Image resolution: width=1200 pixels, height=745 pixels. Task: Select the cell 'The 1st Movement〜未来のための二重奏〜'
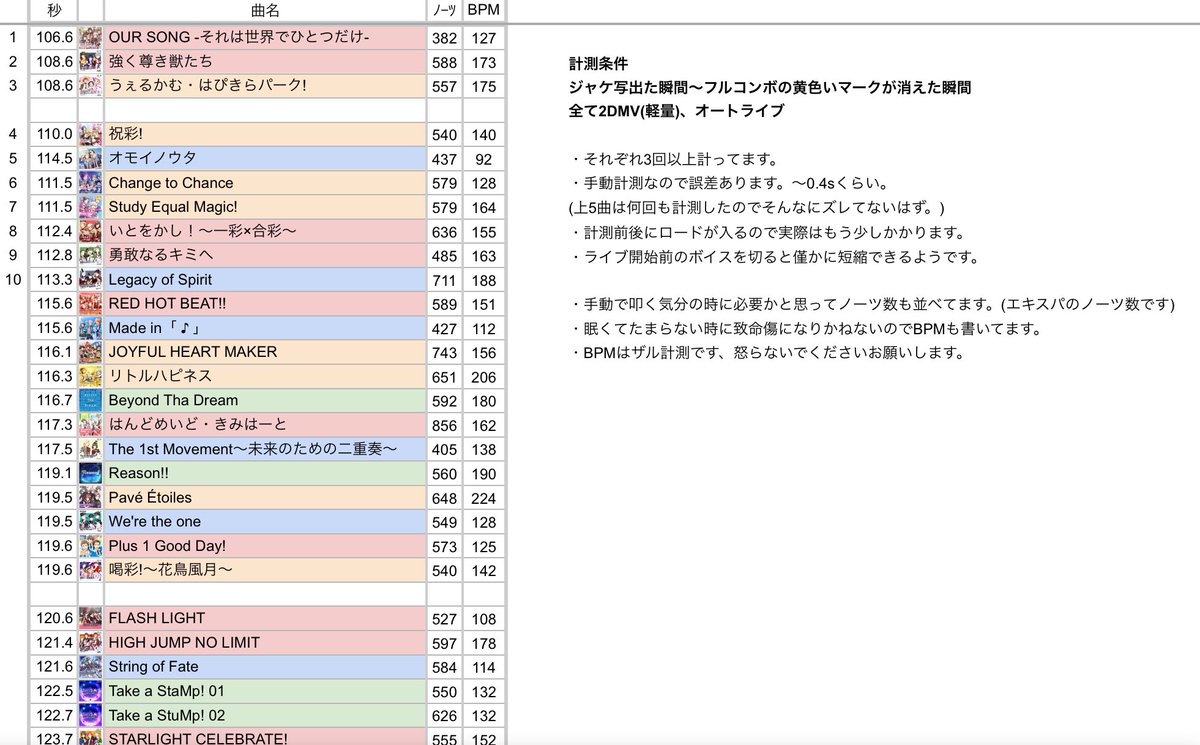coord(265,449)
